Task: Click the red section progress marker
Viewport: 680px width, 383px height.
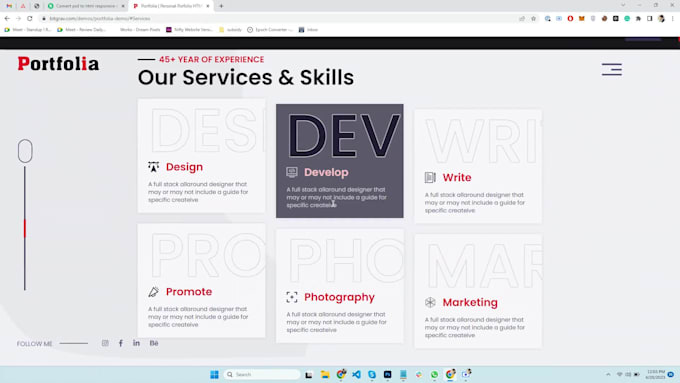Action: tap(25, 228)
